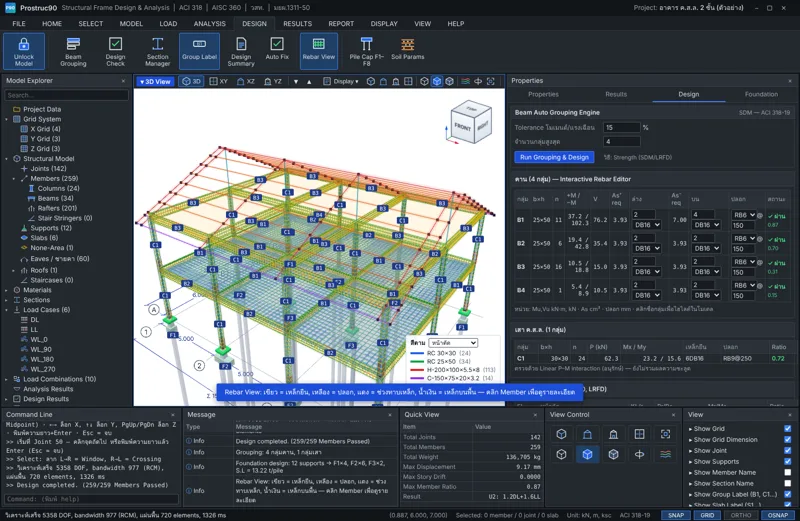The image size is (800, 521).
Task: Click the orbit icon in viewport toolbar
Action: [478, 82]
